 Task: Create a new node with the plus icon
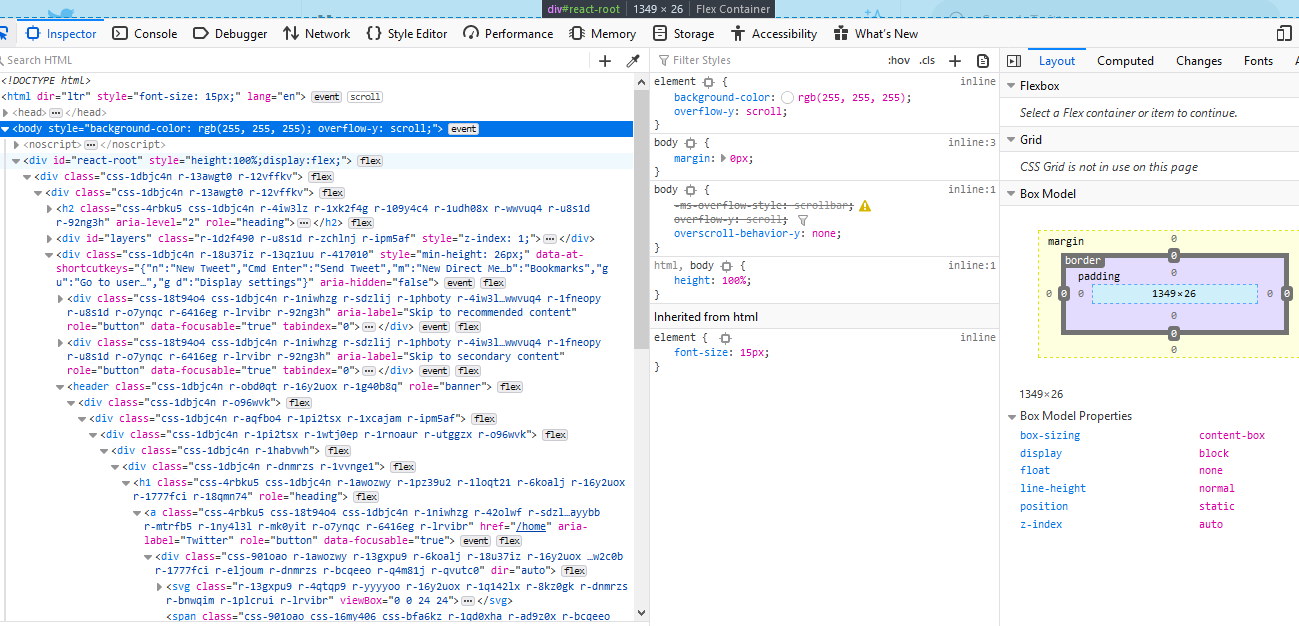point(604,60)
